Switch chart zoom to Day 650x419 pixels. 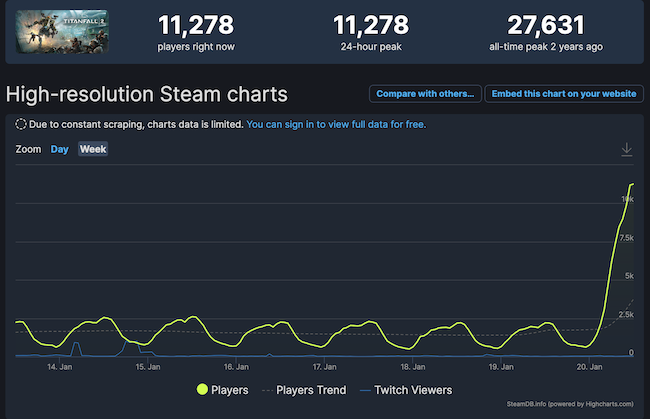pyautogui.click(x=60, y=149)
